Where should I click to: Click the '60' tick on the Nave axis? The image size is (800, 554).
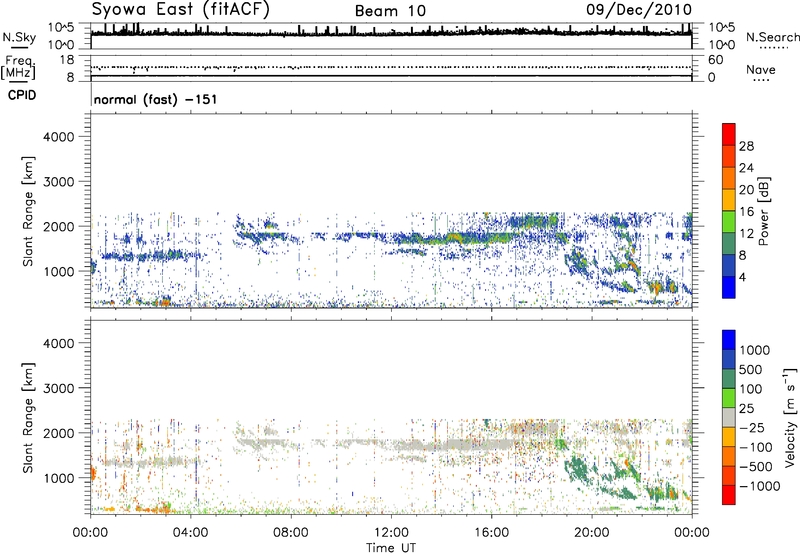click(715, 60)
